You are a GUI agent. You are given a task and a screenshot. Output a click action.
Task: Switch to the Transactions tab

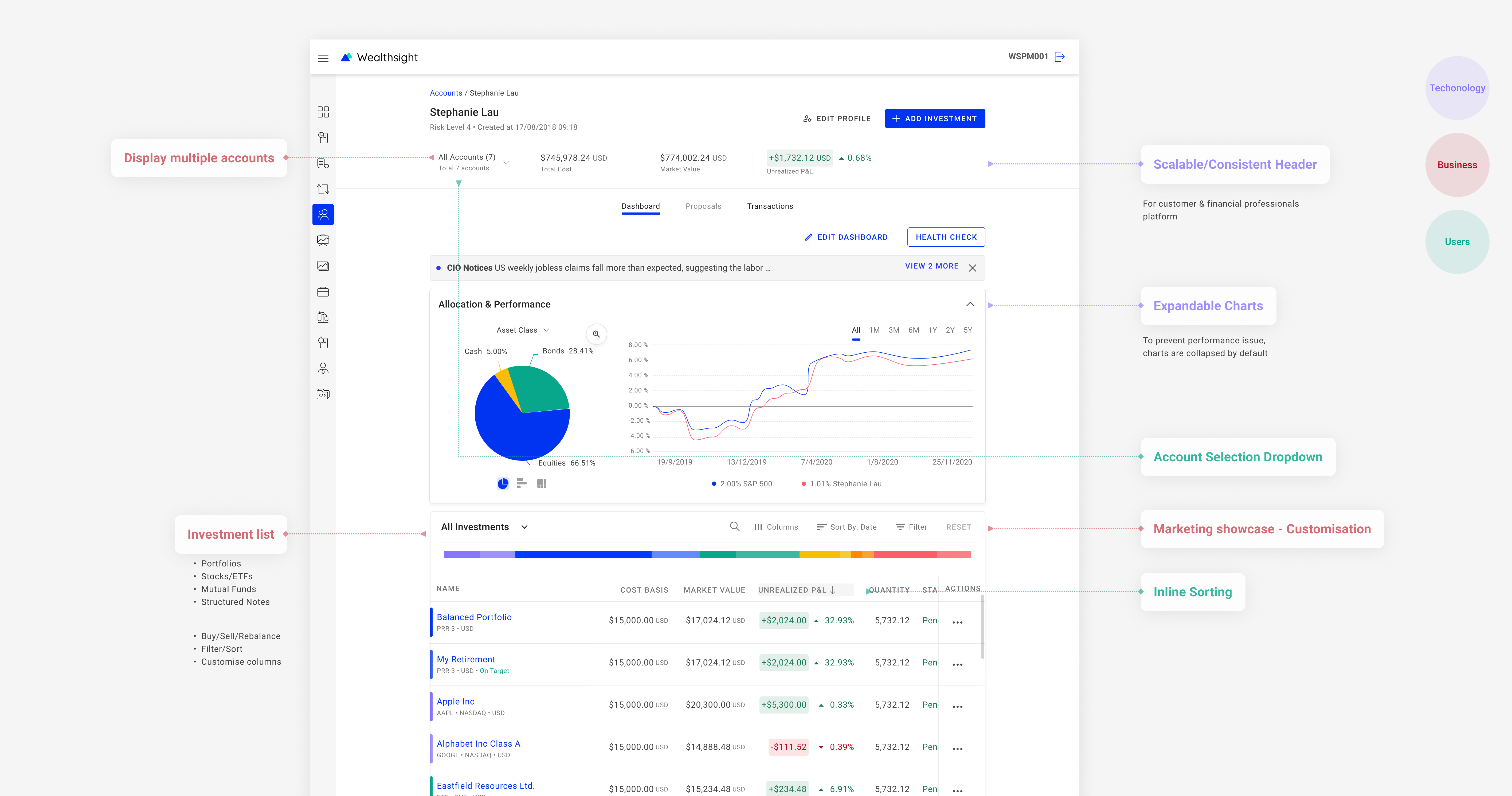(x=770, y=207)
